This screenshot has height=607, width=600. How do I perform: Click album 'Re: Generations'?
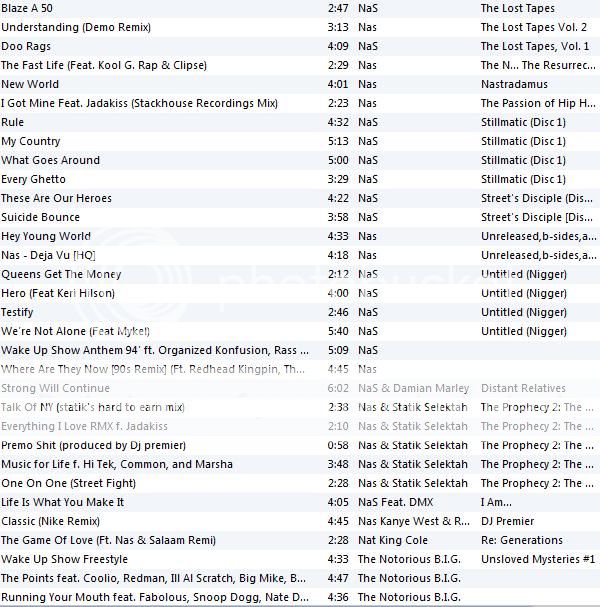[522, 539]
